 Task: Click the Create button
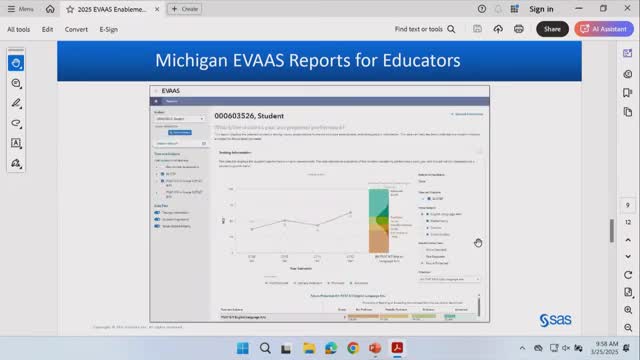coord(184,9)
